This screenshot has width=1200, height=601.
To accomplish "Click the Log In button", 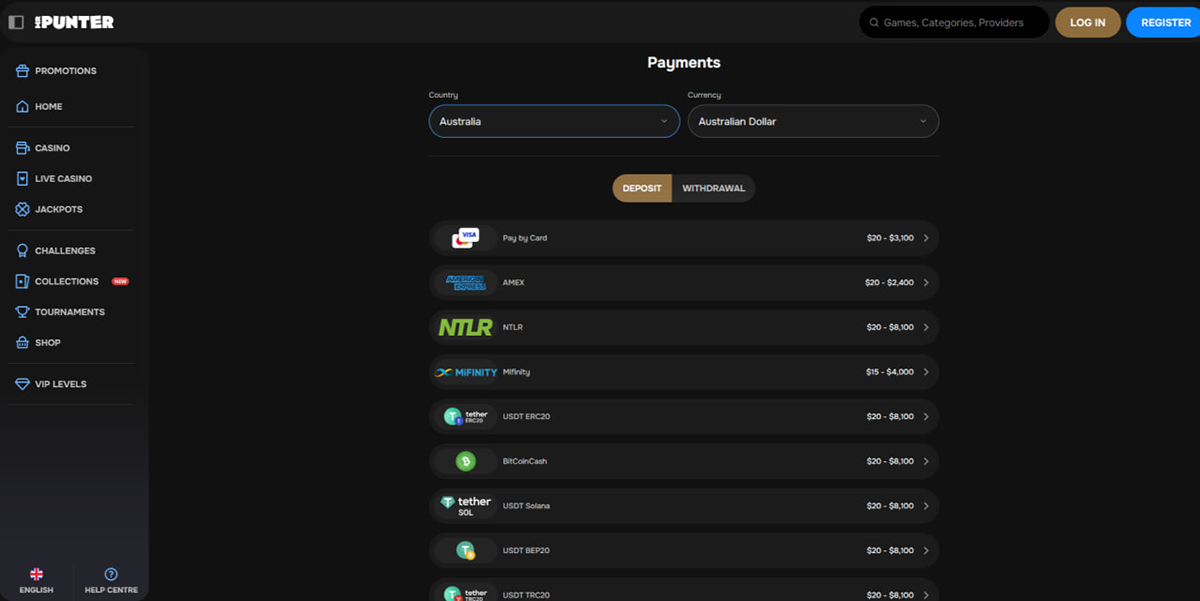I will tap(1088, 22).
